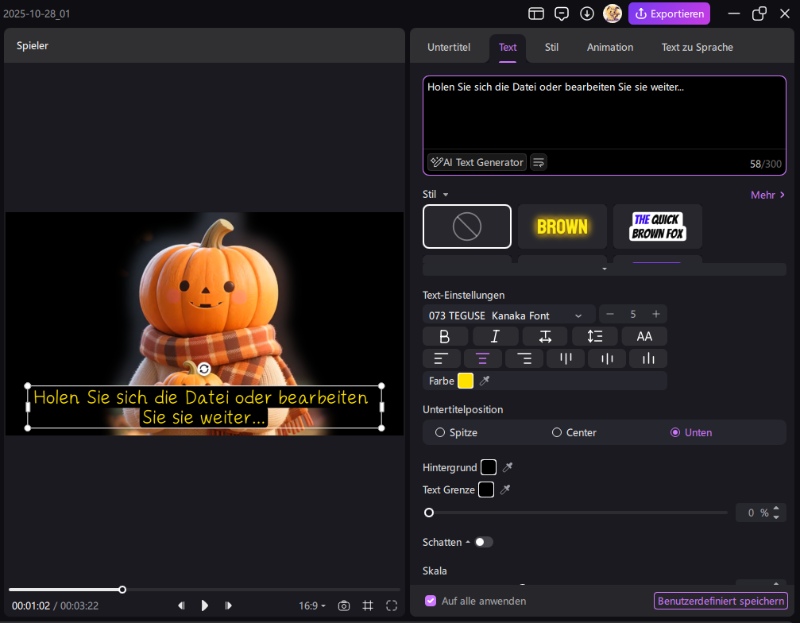
Task: Uncheck Auf alle anwenden checkbox
Action: [431, 601]
